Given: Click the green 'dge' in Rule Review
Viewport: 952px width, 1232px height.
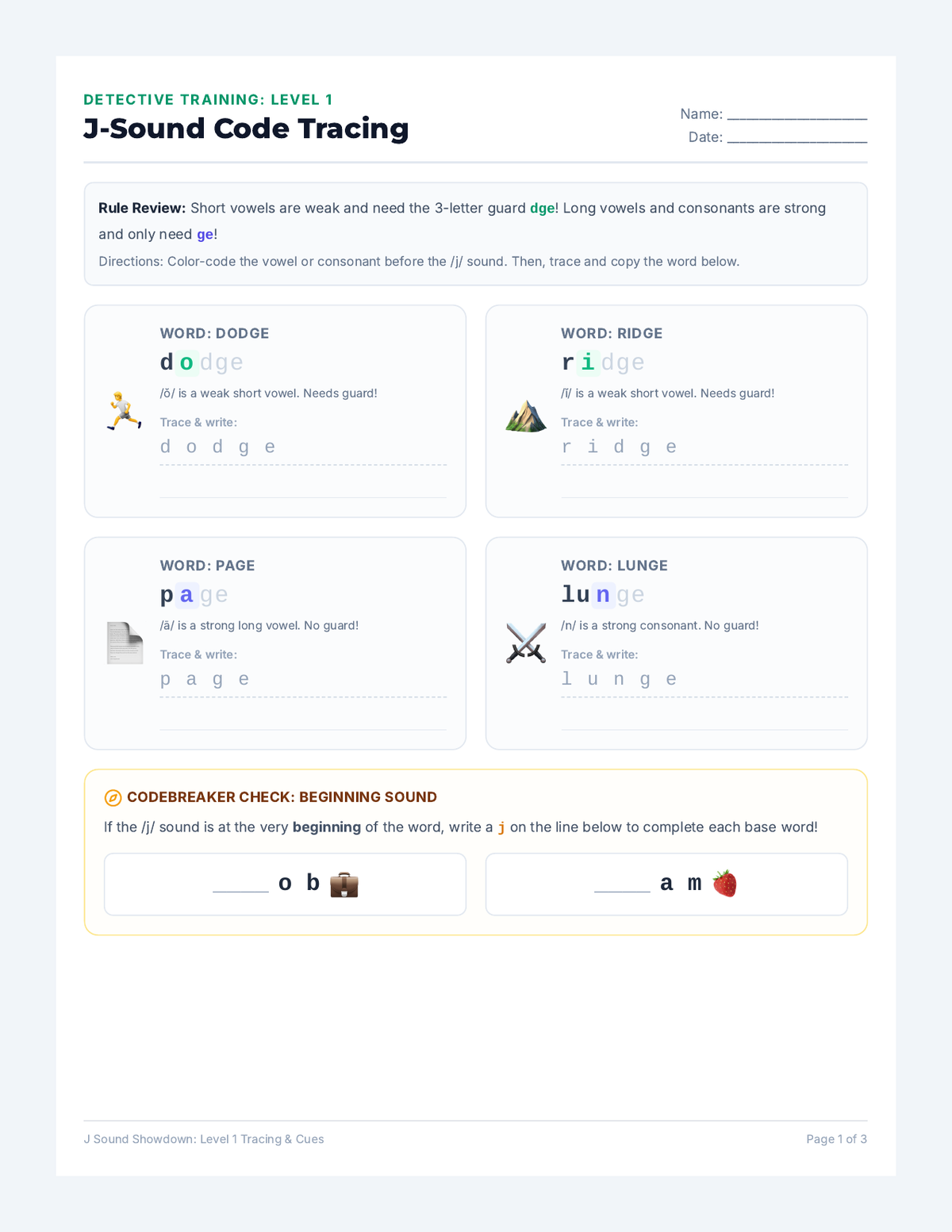Looking at the screenshot, I should [542, 209].
